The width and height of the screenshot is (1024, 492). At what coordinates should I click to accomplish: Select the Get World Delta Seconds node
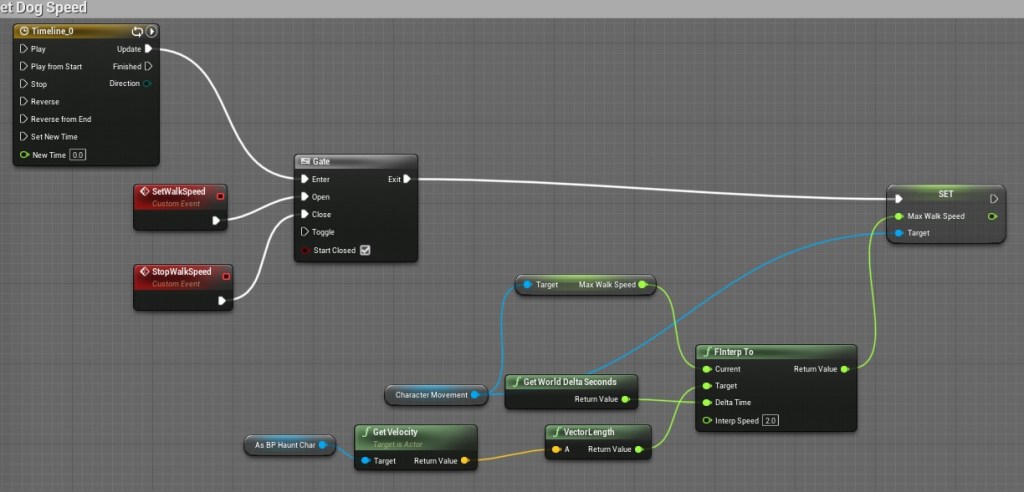pyautogui.click(x=570, y=382)
